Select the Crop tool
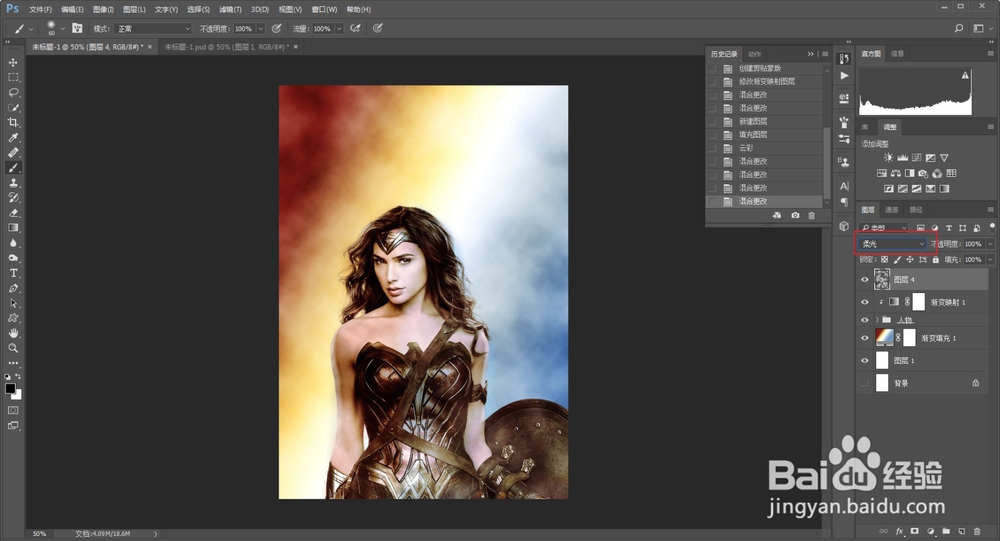The width and height of the screenshot is (1000, 541). coord(13,122)
